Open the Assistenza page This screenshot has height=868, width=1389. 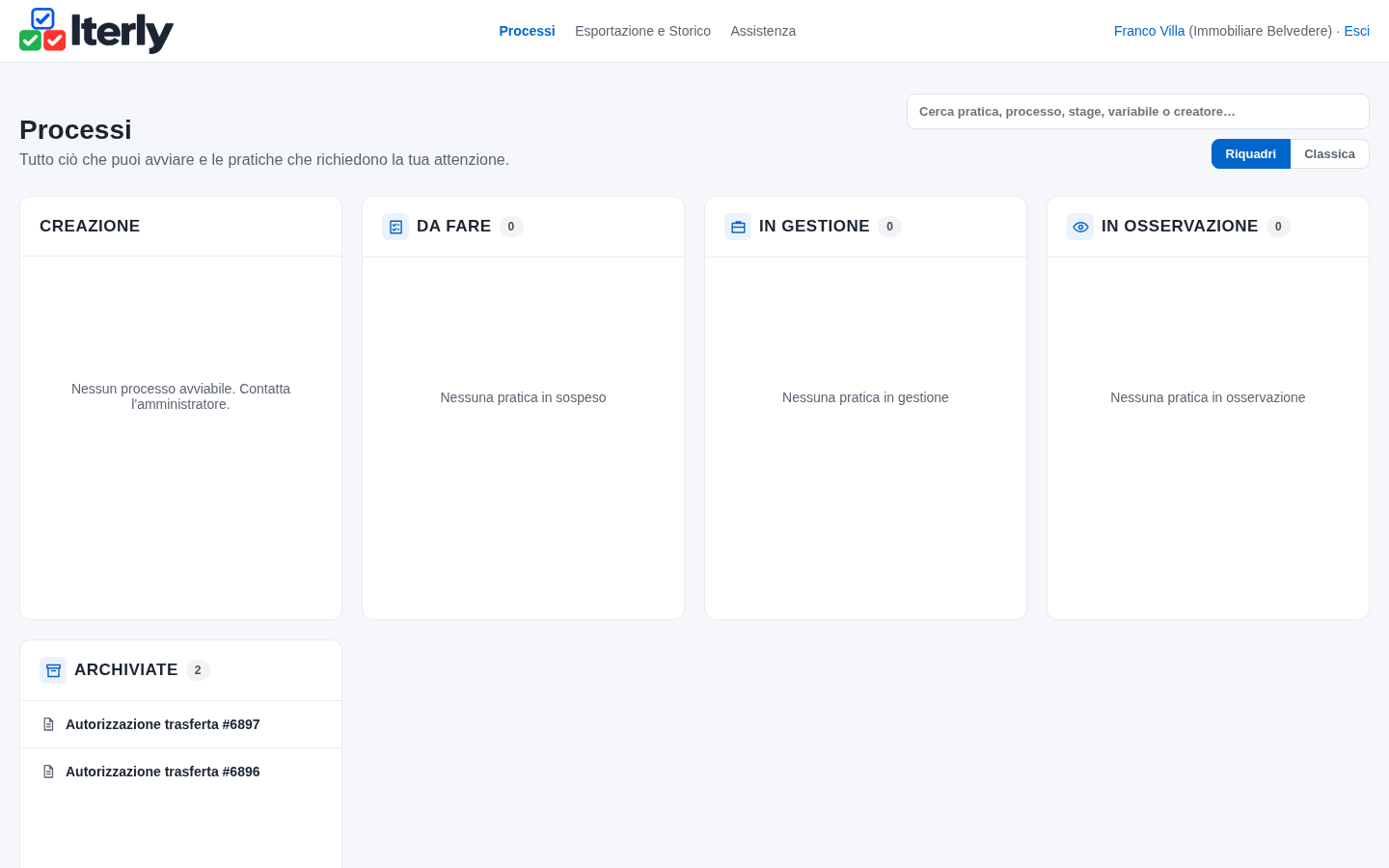(763, 31)
